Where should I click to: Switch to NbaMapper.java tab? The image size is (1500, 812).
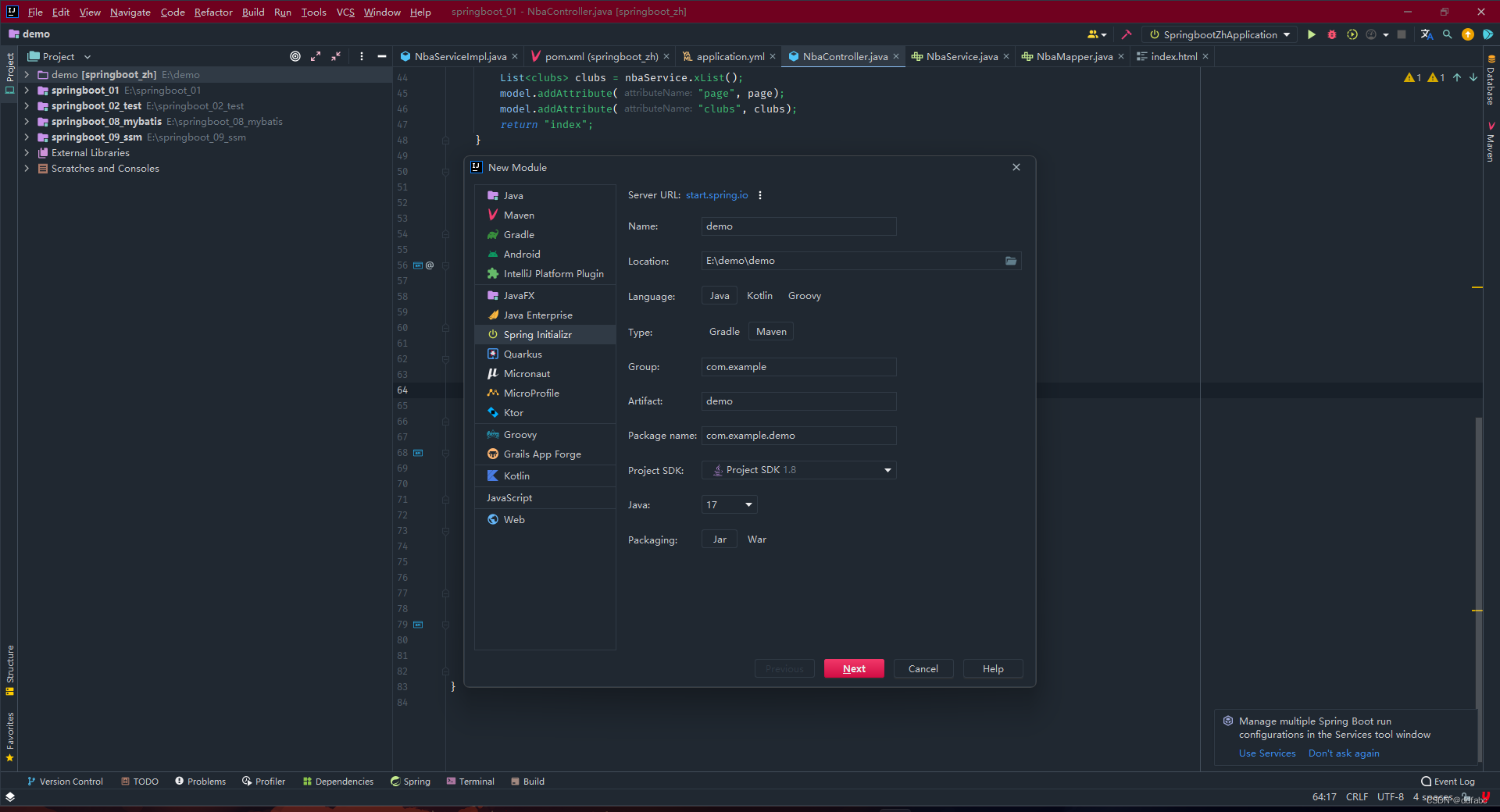point(1073,56)
